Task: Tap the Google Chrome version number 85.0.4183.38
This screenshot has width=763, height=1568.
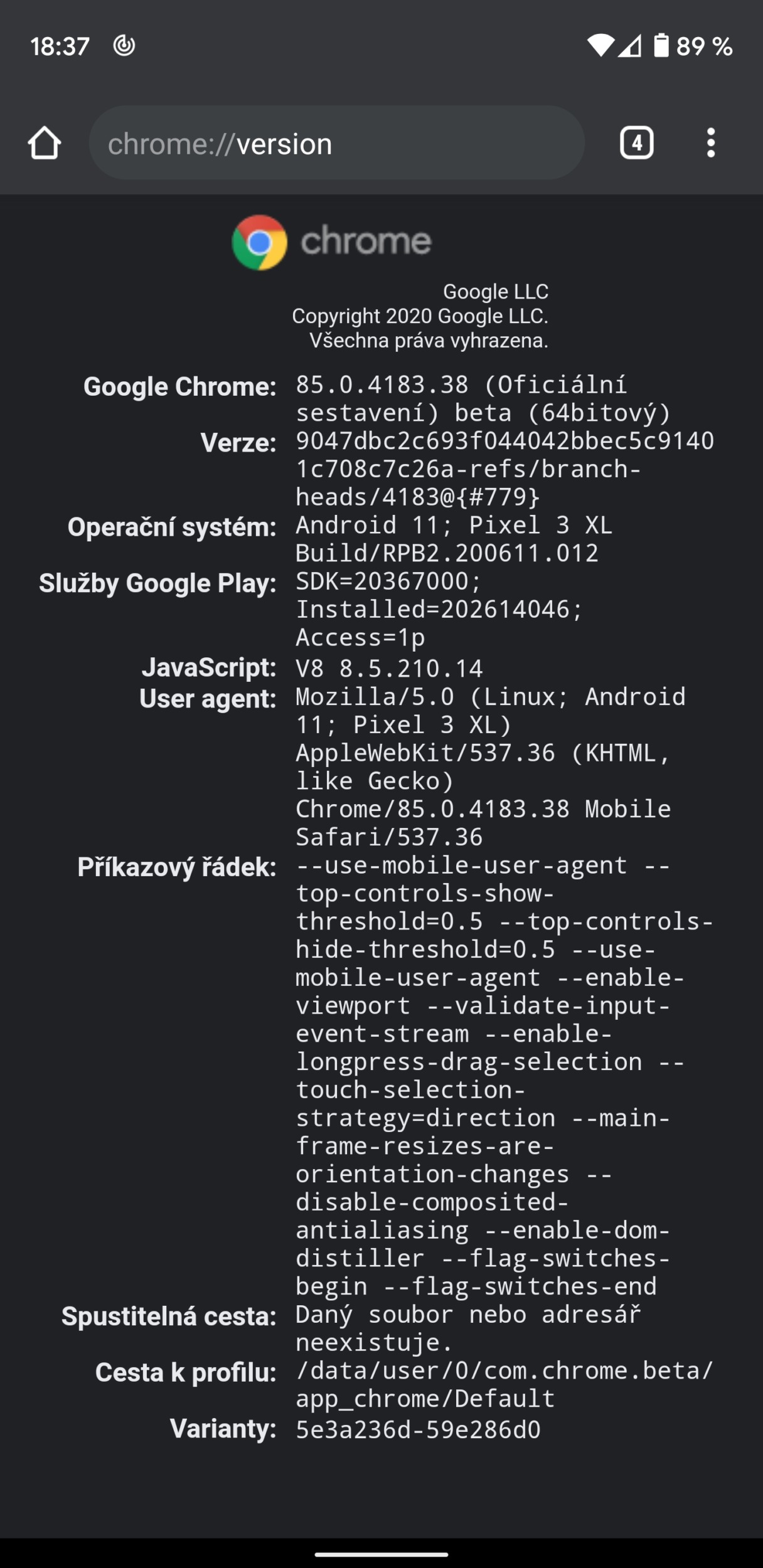Action: click(382, 384)
